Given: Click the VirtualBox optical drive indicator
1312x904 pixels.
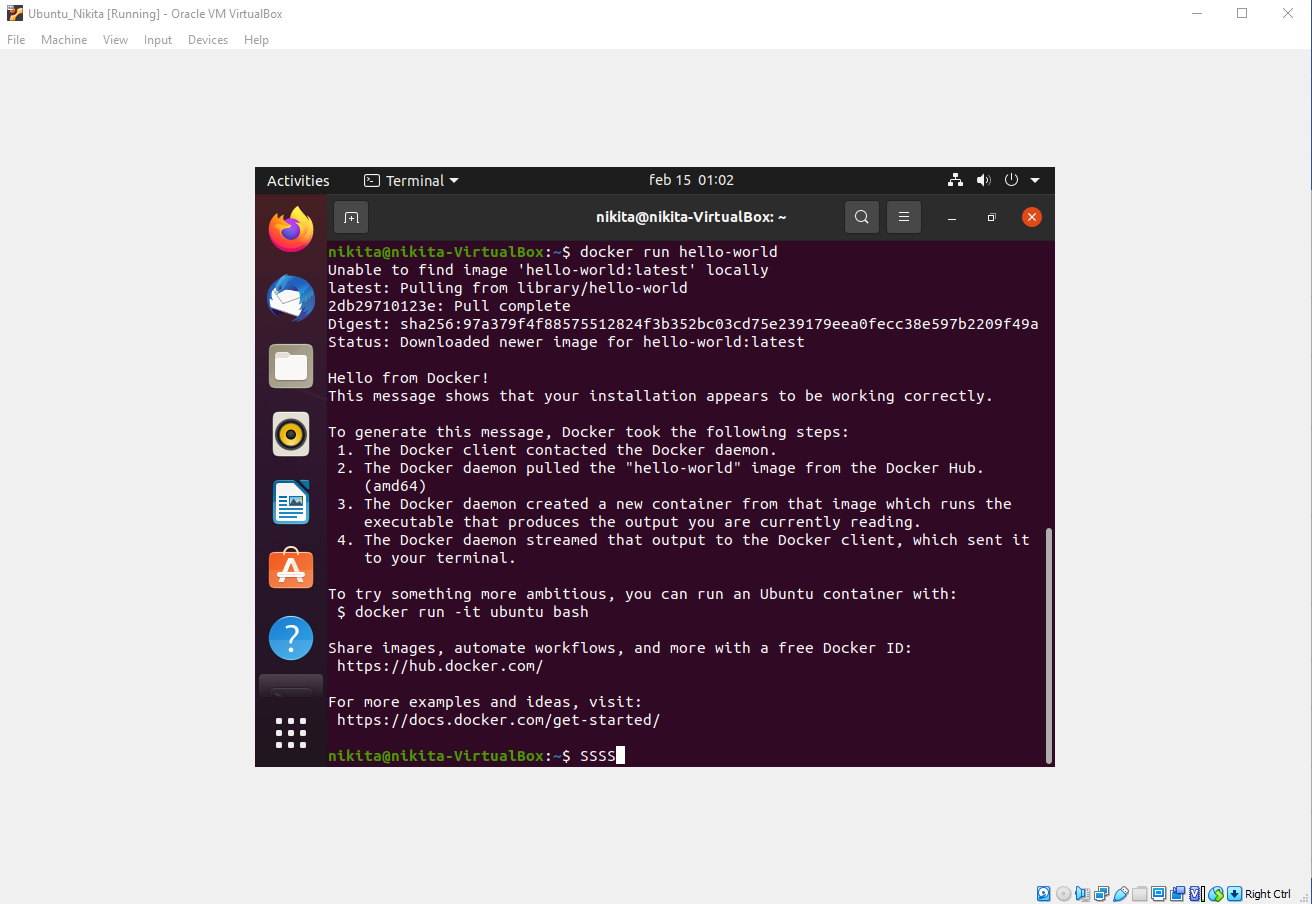Looking at the screenshot, I should [1063, 893].
